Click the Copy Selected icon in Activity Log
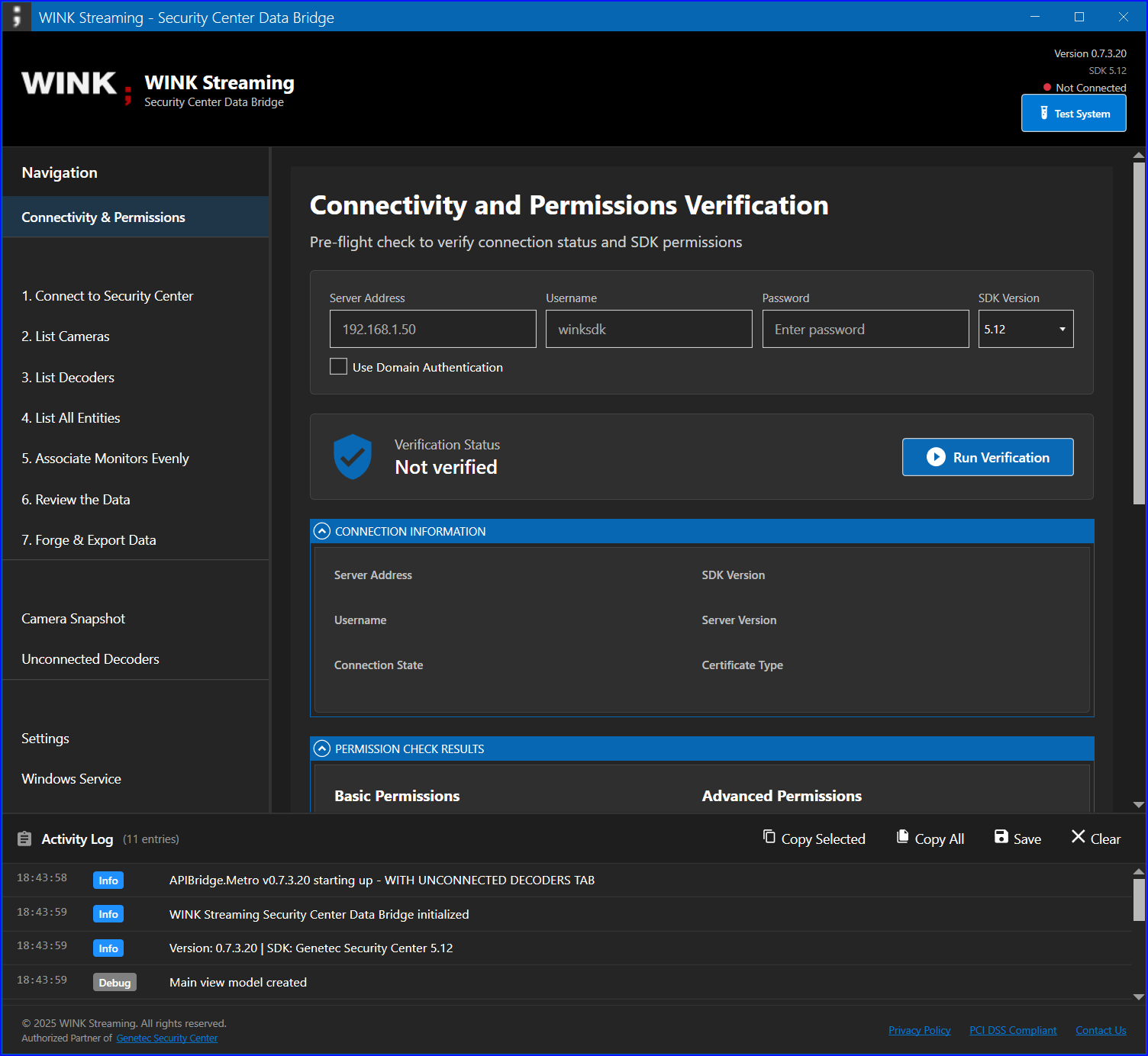The height and width of the screenshot is (1056, 1148). tap(769, 837)
